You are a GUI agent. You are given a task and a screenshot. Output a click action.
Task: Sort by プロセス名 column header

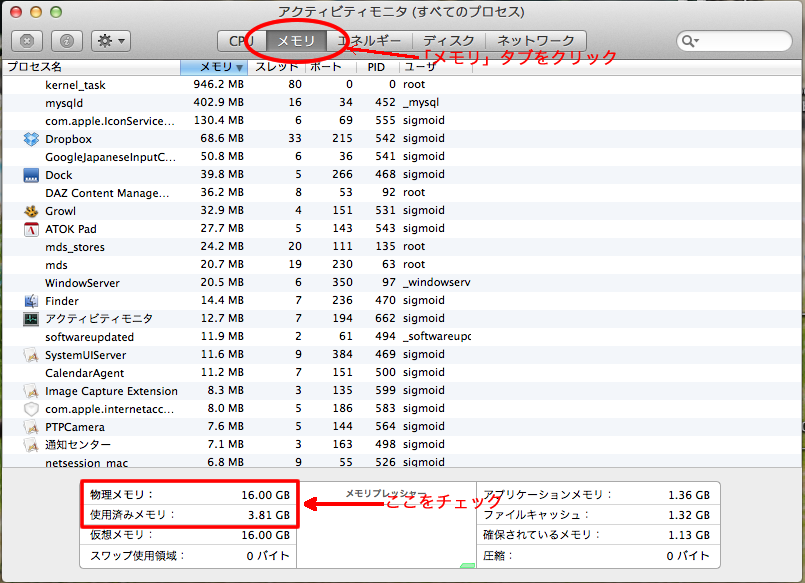coord(91,67)
